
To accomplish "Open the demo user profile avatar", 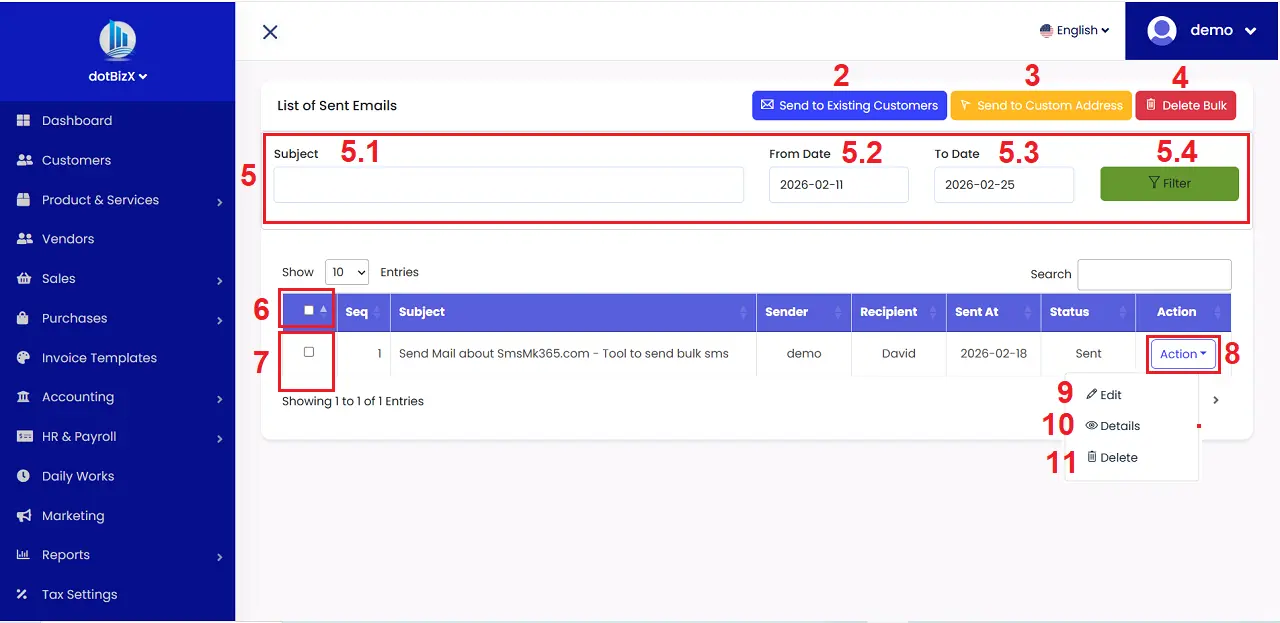I will pos(1162,30).
